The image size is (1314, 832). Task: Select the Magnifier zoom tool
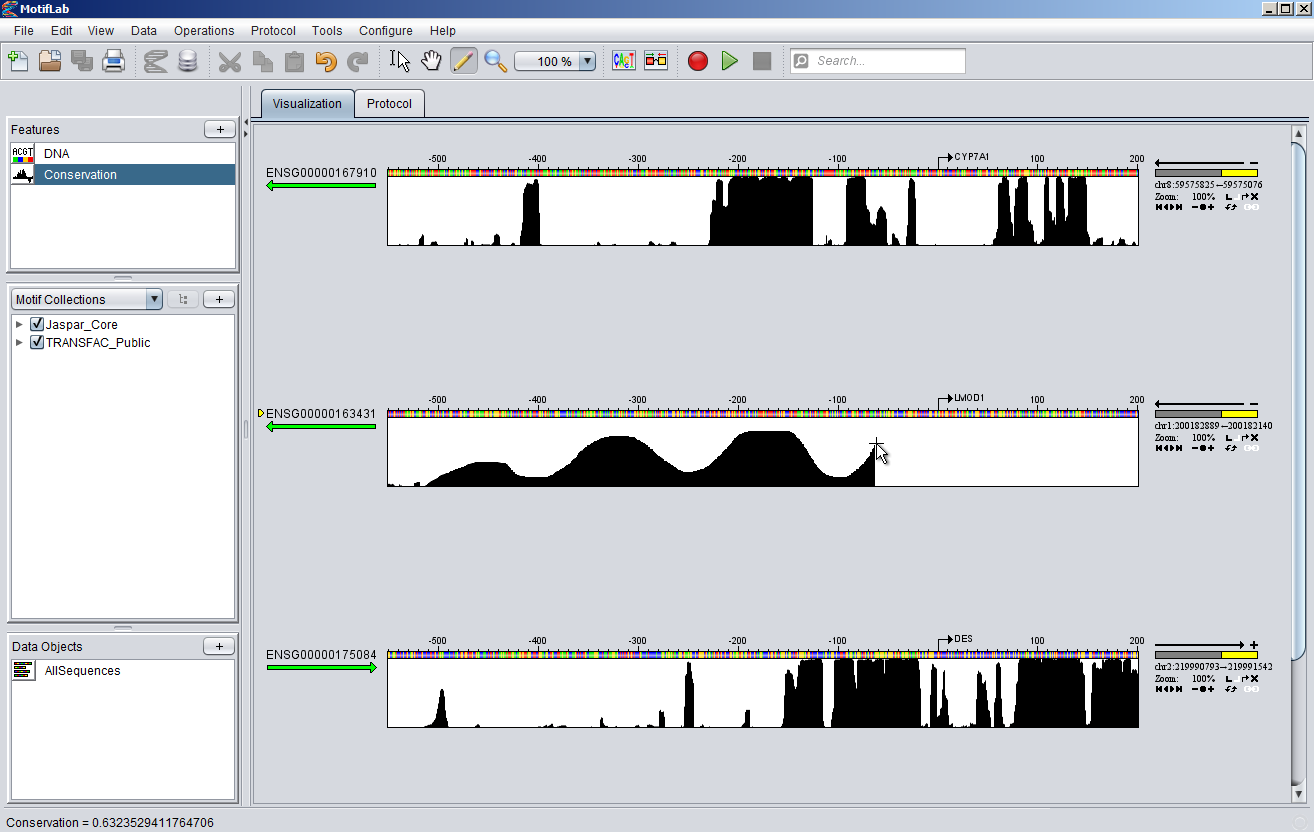(x=495, y=61)
